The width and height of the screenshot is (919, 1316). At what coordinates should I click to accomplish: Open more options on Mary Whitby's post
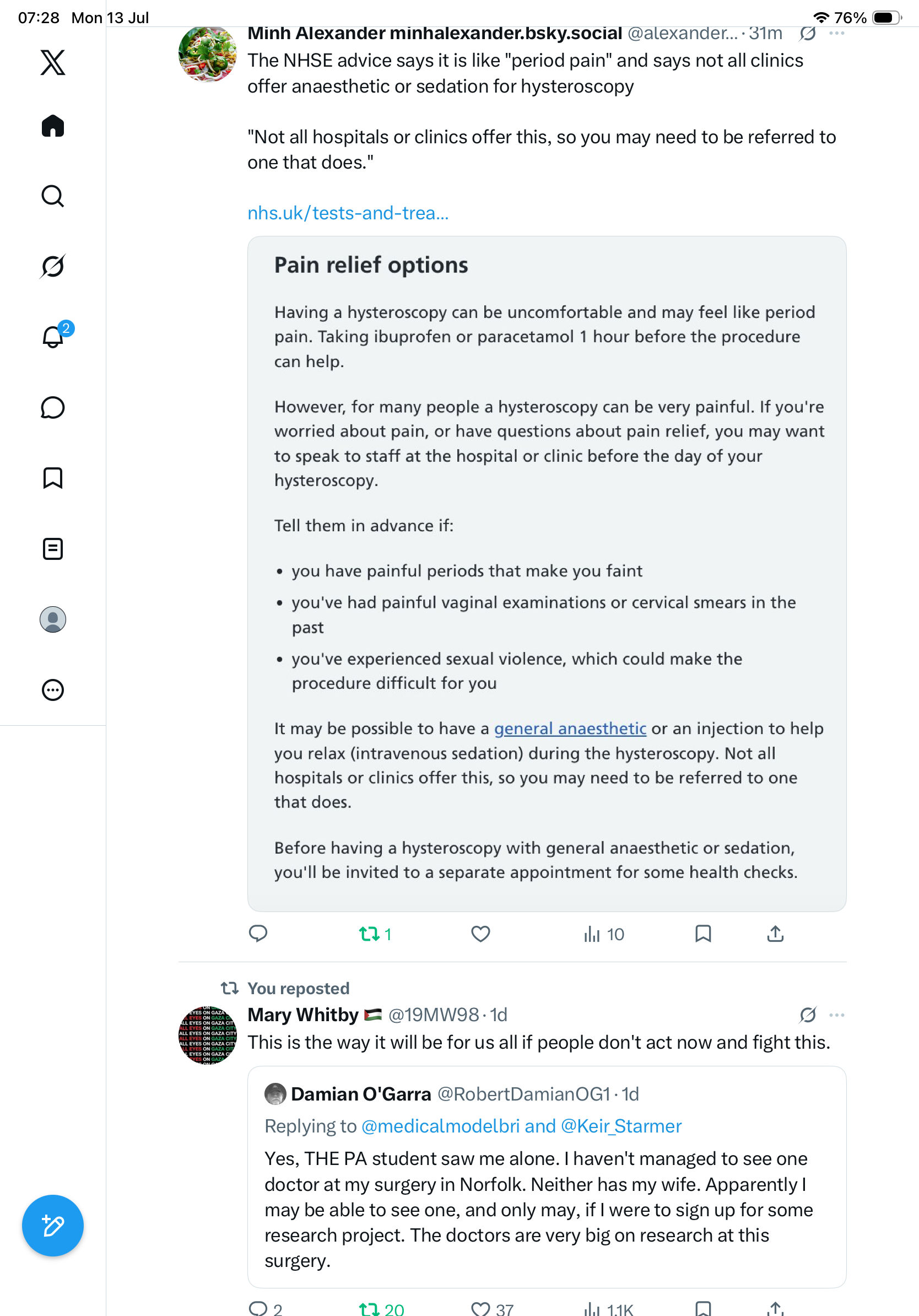coord(836,1015)
